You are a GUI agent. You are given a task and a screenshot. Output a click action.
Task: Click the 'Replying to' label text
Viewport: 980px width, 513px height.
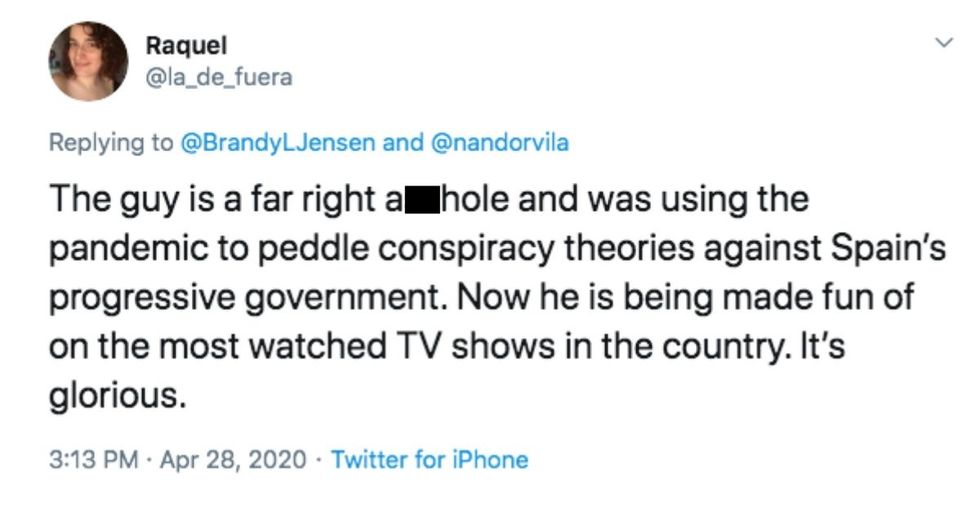point(111,142)
